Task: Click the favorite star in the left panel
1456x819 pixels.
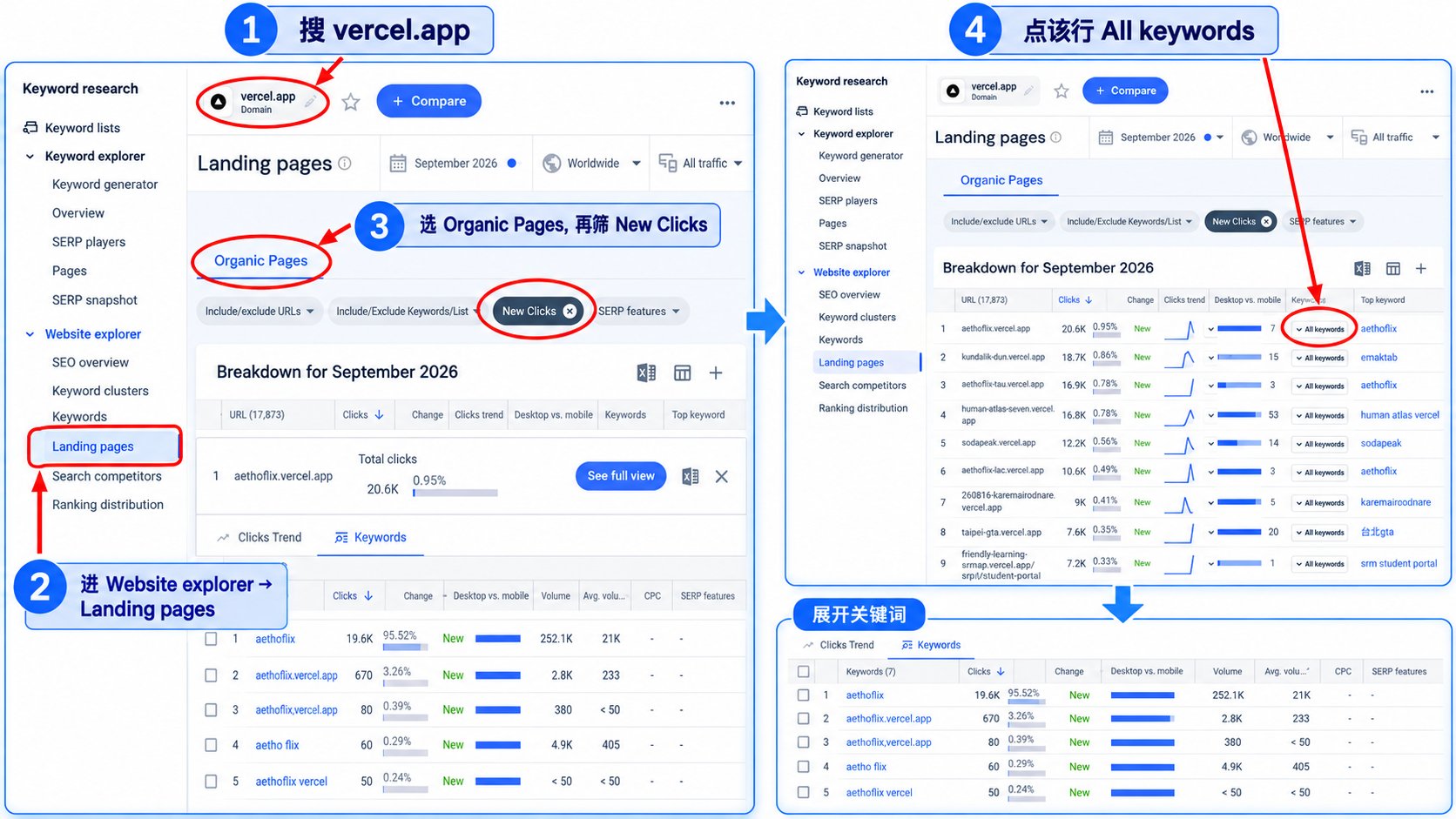Action: tap(351, 102)
